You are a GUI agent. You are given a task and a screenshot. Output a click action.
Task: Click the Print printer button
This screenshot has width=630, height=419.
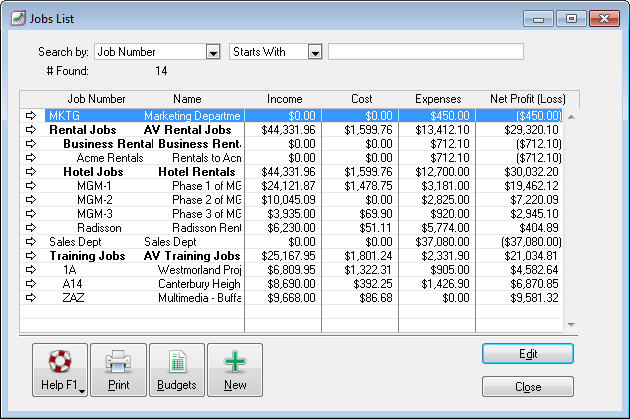pyautogui.click(x=119, y=370)
